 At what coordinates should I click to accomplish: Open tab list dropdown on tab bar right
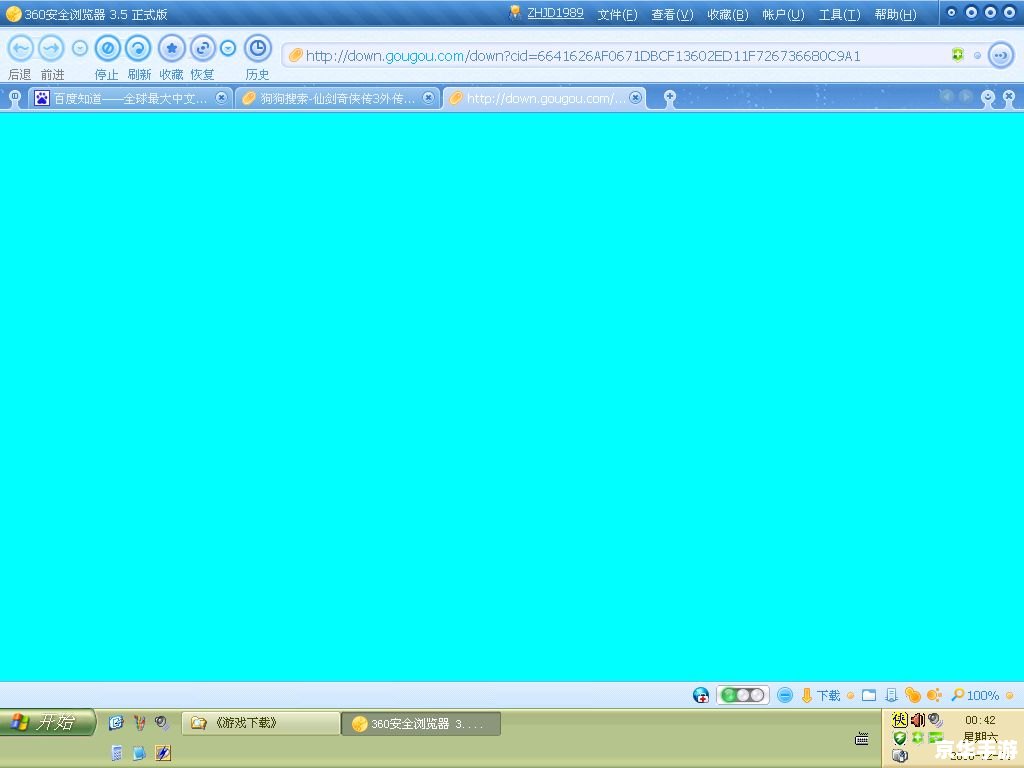pyautogui.click(x=988, y=99)
